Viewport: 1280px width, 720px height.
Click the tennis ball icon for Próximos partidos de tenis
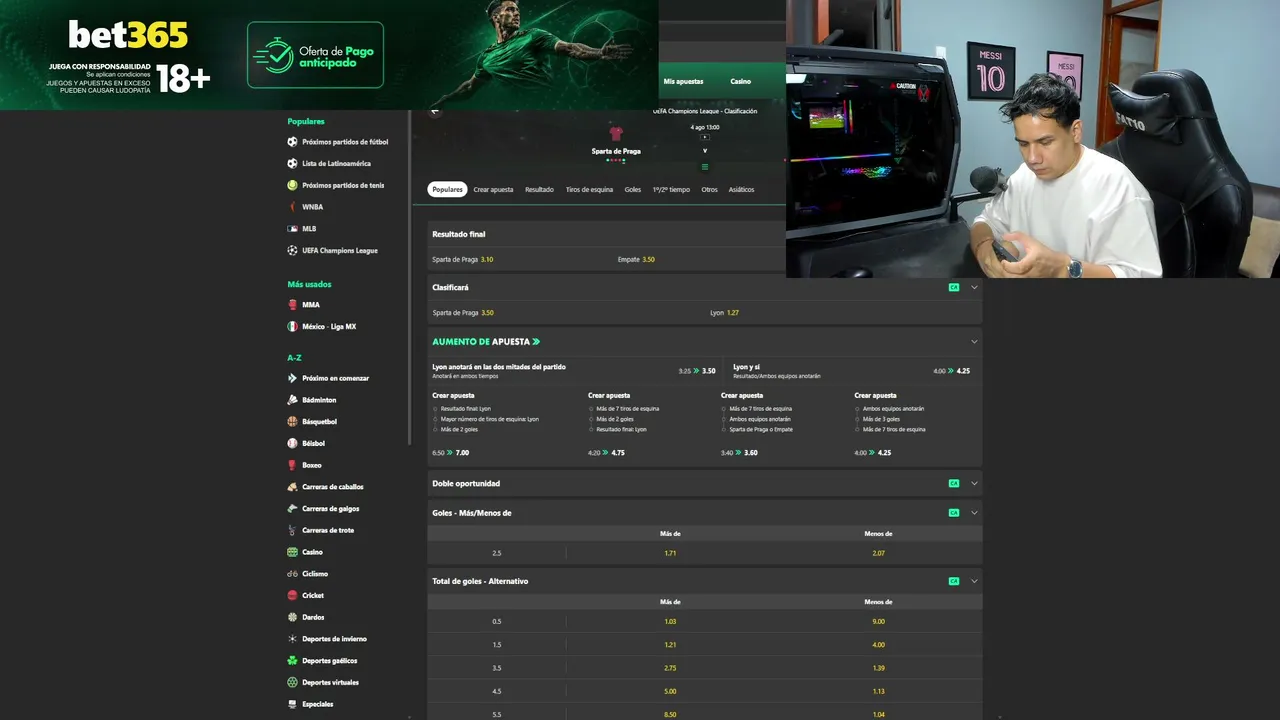click(x=292, y=185)
